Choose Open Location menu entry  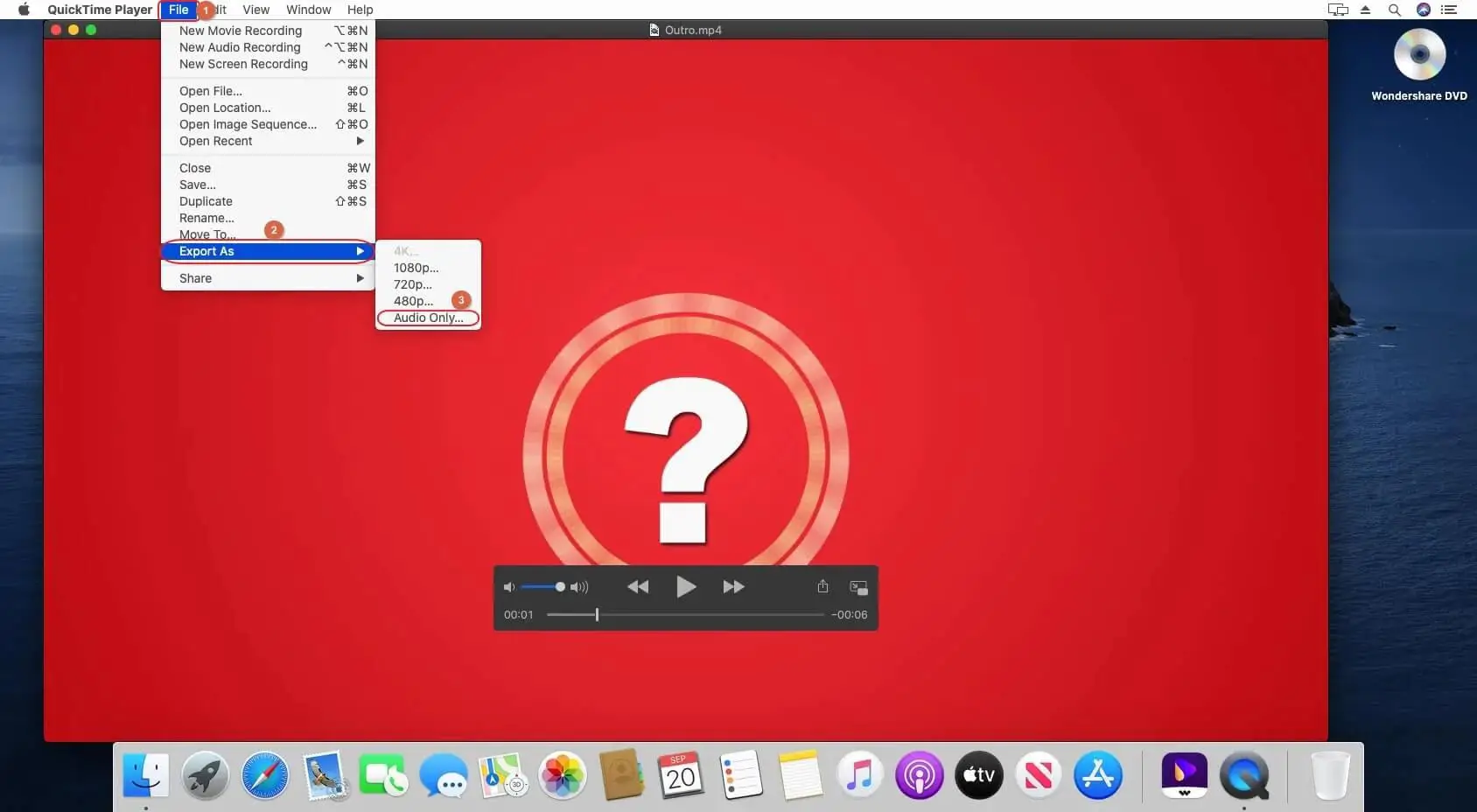(268, 108)
